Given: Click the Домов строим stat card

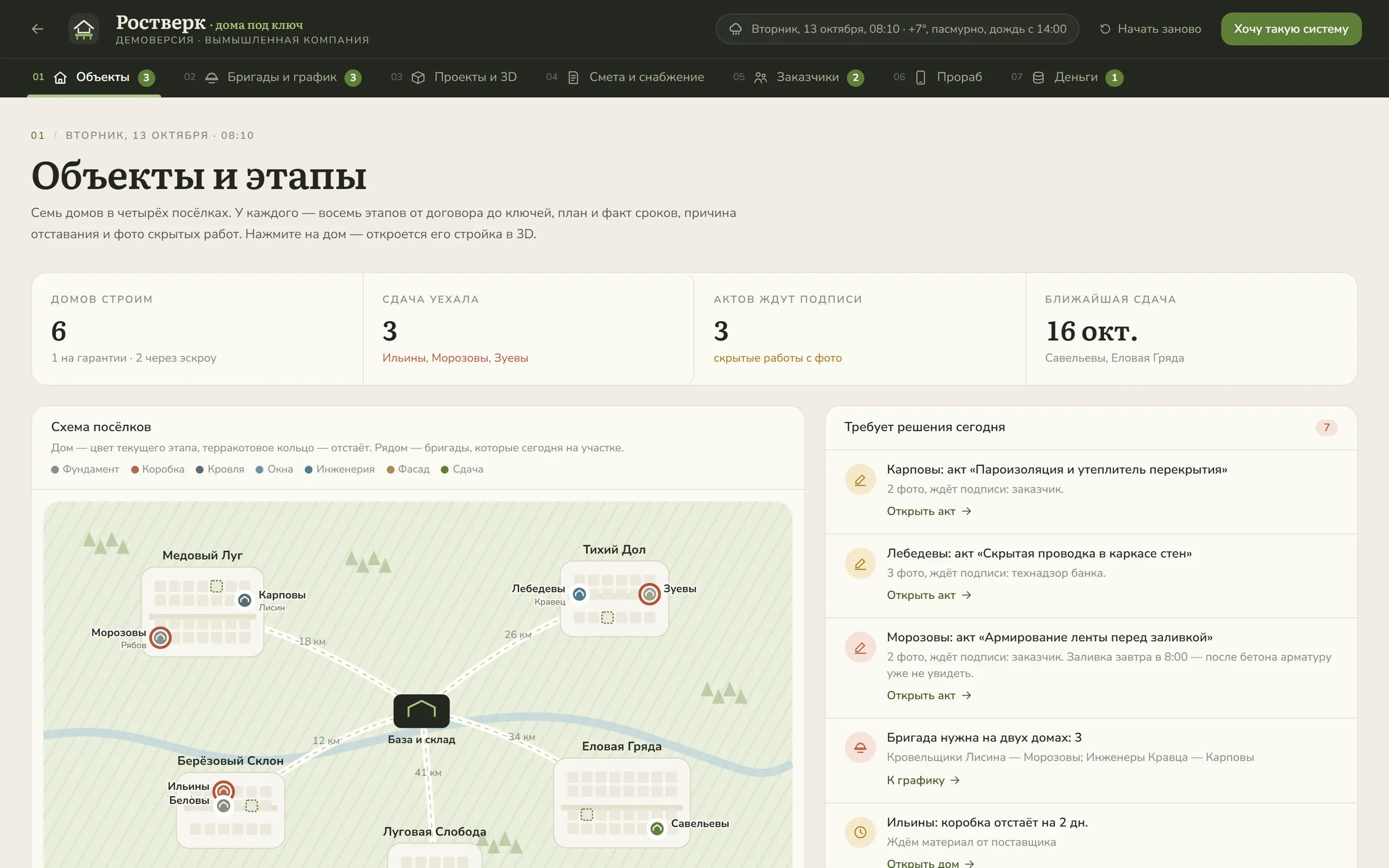Looking at the screenshot, I should pos(197,329).
